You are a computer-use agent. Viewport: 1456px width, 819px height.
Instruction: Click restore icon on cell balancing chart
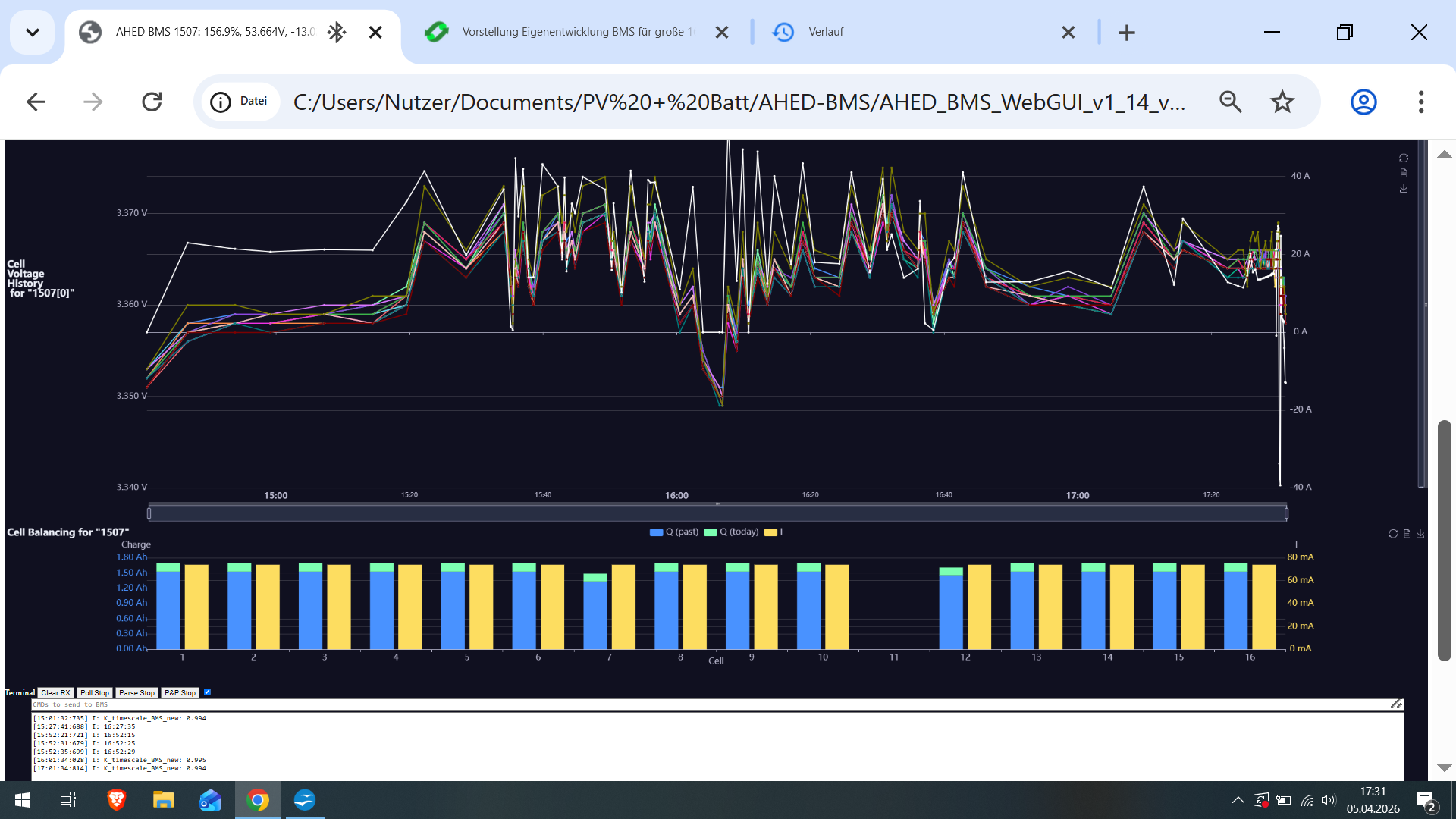(x=1393, y=534)
